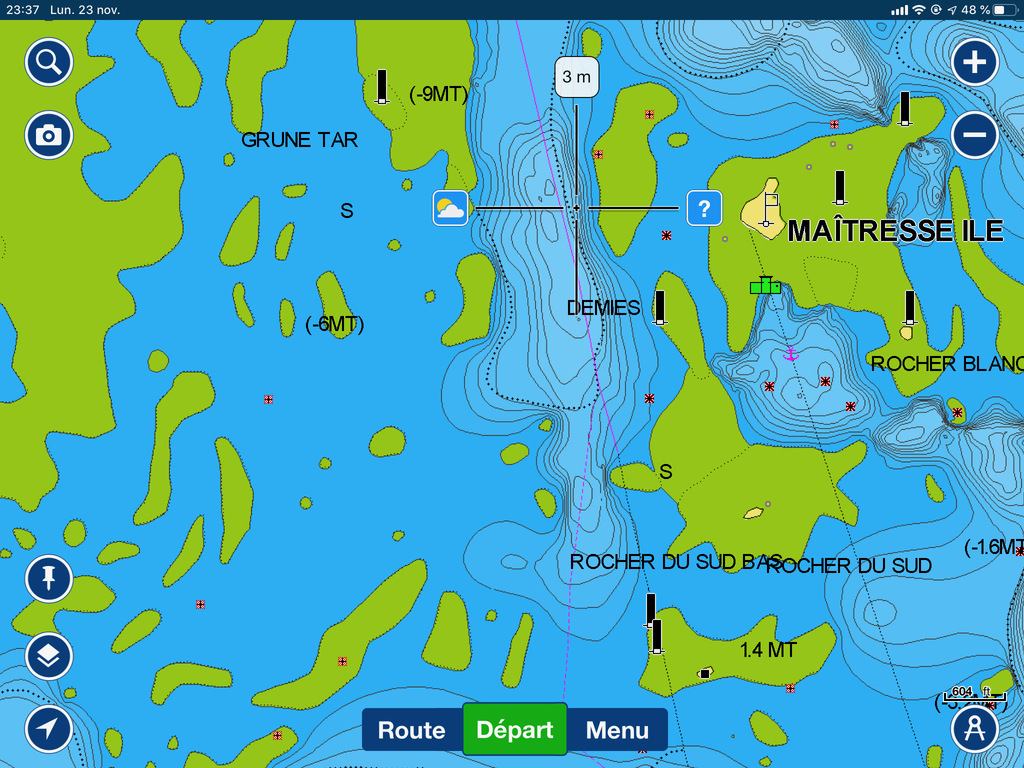Image resolution: width=1024 pixels, height=768 pixels.
Task: Tap the crosshair center point
Action: (x=577, y=208)
